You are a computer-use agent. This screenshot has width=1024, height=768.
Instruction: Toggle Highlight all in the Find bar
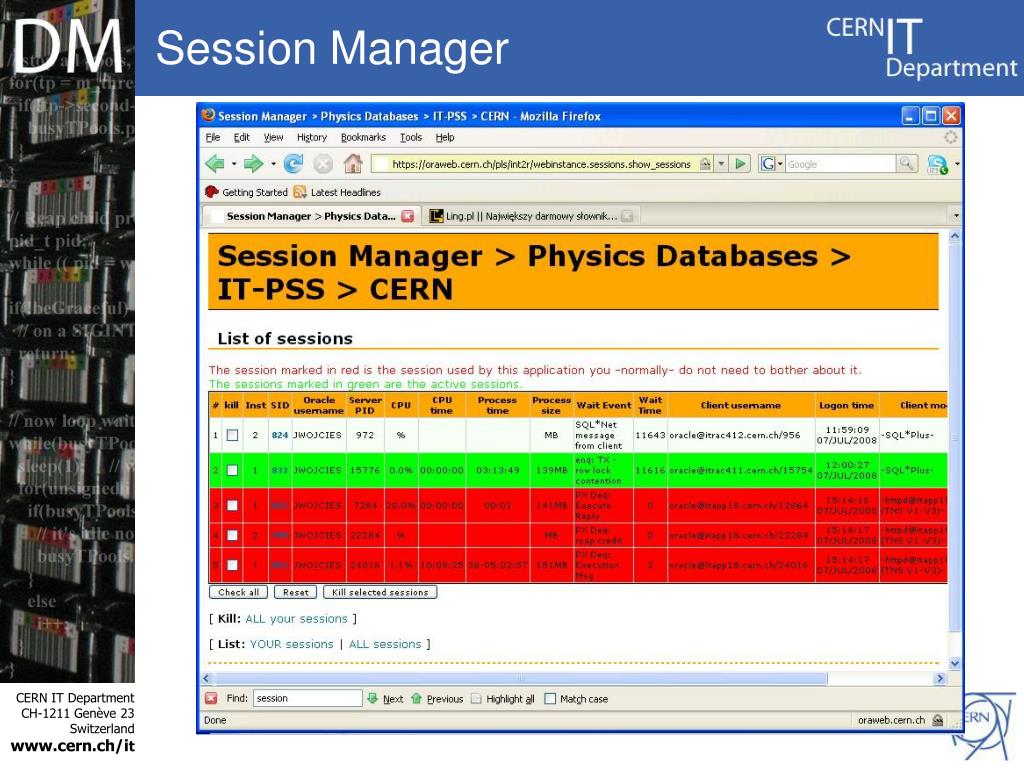tap(503, 699)
